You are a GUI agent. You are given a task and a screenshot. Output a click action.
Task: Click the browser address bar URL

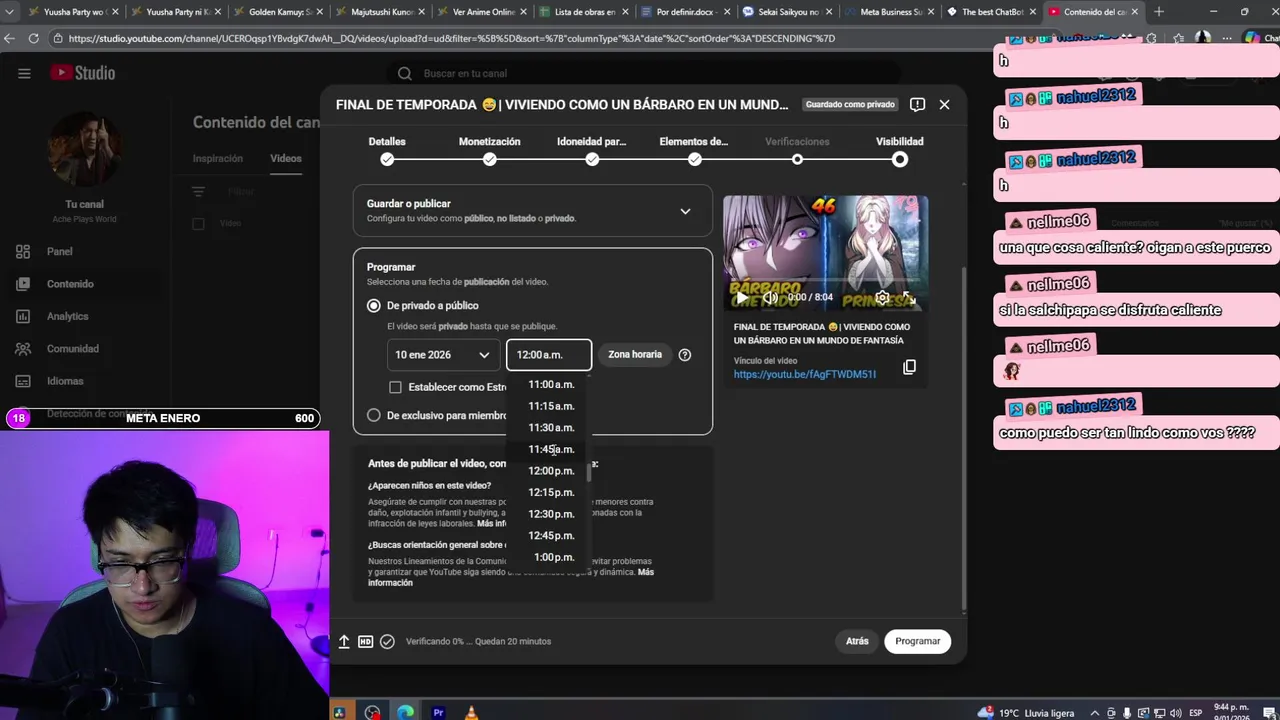tap(452, 38)
